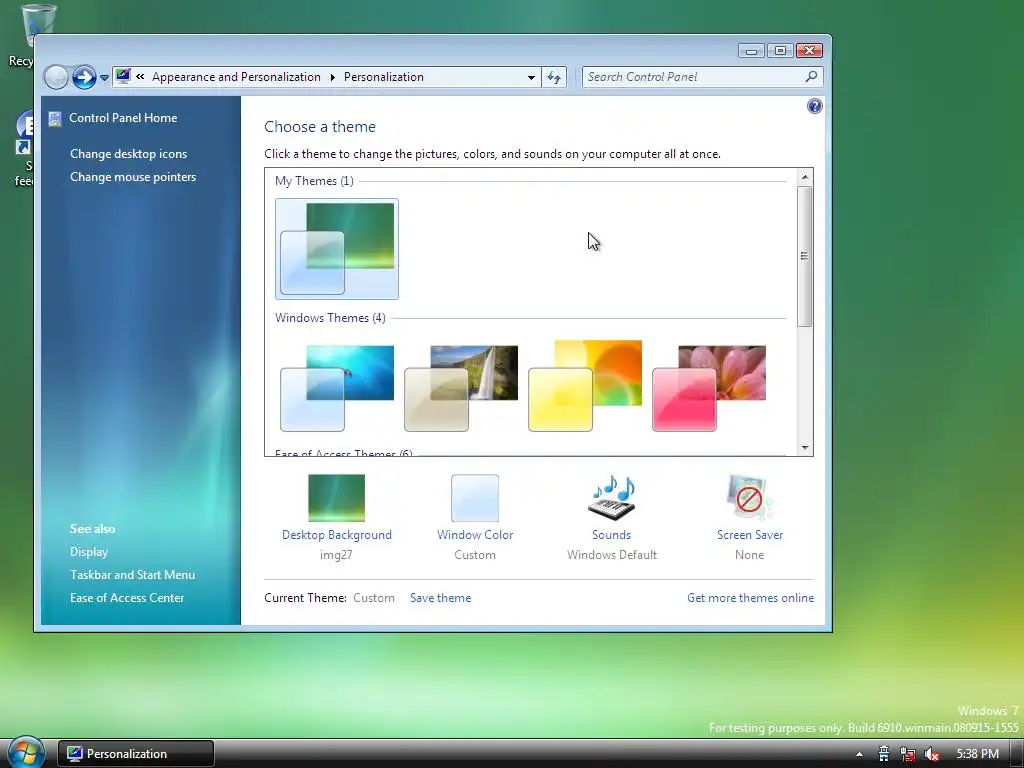Click the Personalization taskbar button

pyautogui.click(x=136, y=754)
